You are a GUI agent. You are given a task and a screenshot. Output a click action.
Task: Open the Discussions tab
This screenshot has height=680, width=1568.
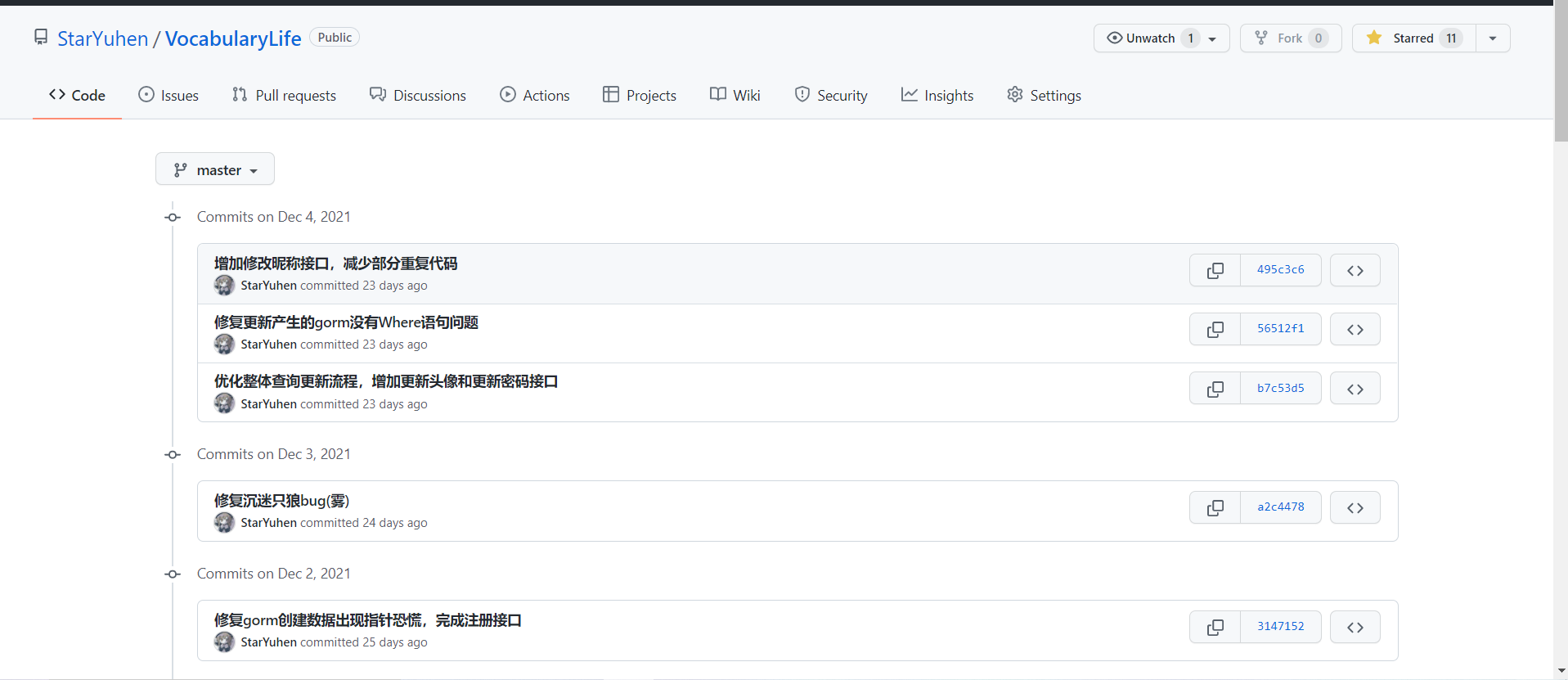pos(417,95)
